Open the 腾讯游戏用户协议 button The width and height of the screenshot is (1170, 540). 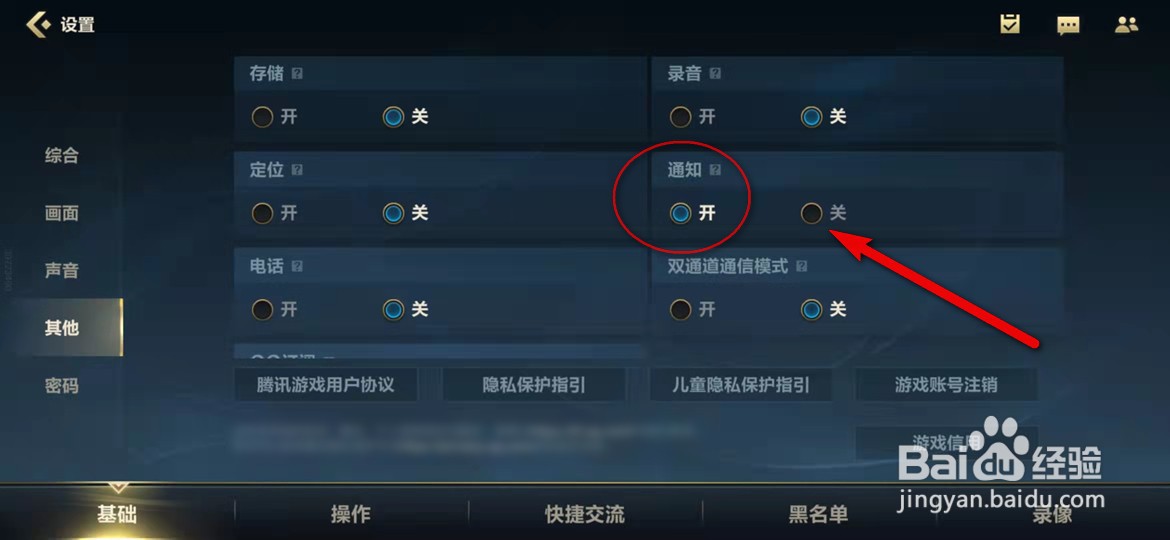[x=326, y=385]
